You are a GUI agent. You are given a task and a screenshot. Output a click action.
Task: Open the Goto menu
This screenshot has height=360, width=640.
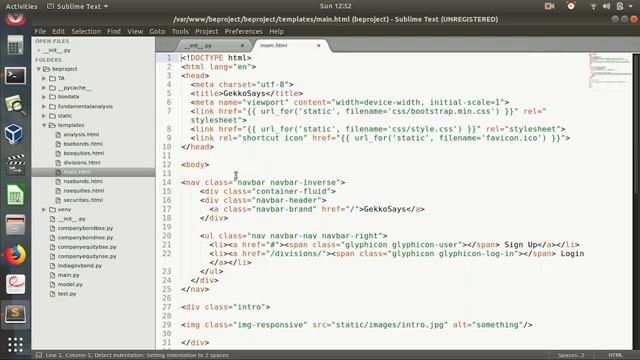[x=157, y=31]
